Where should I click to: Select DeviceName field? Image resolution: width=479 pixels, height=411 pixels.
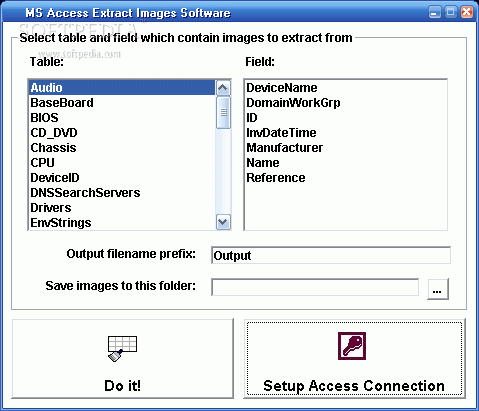tap(345, 88)
